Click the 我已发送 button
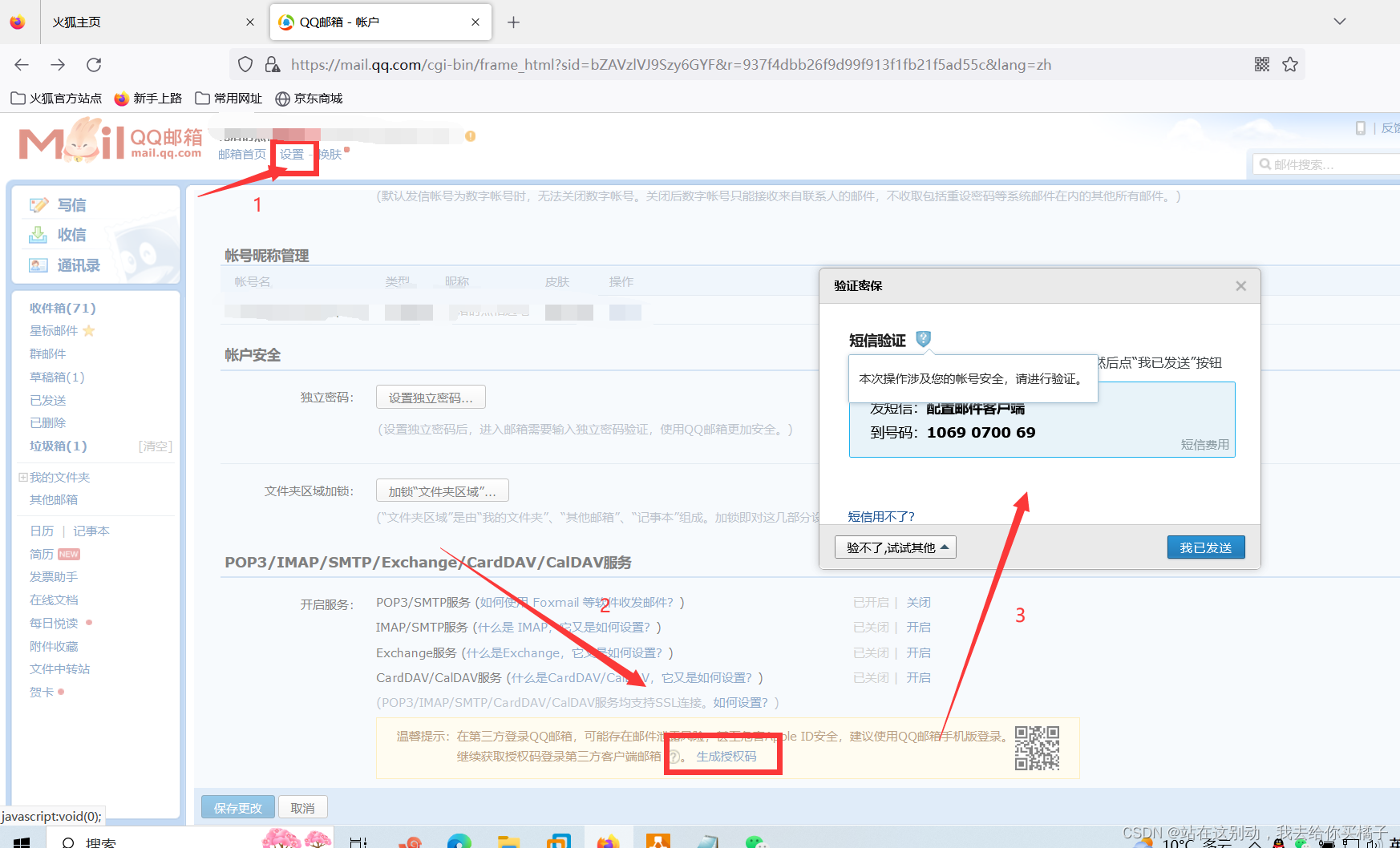Viewport: 1400px width, 848px height. pyautogui.click(x=1206, y=547)
